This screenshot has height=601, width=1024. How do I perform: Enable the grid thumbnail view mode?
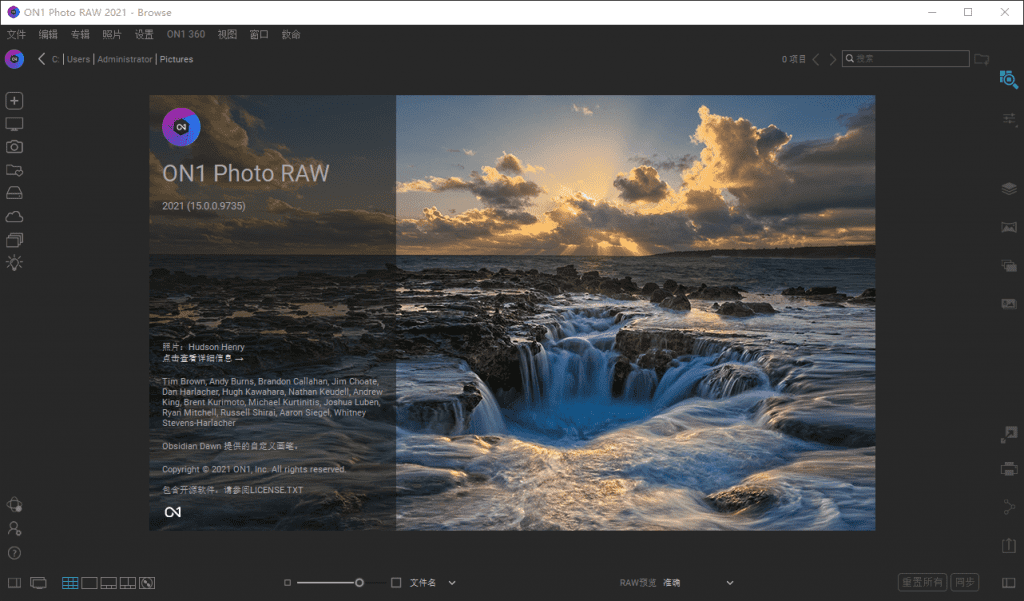pyautogui.click(x=70, y=583)
